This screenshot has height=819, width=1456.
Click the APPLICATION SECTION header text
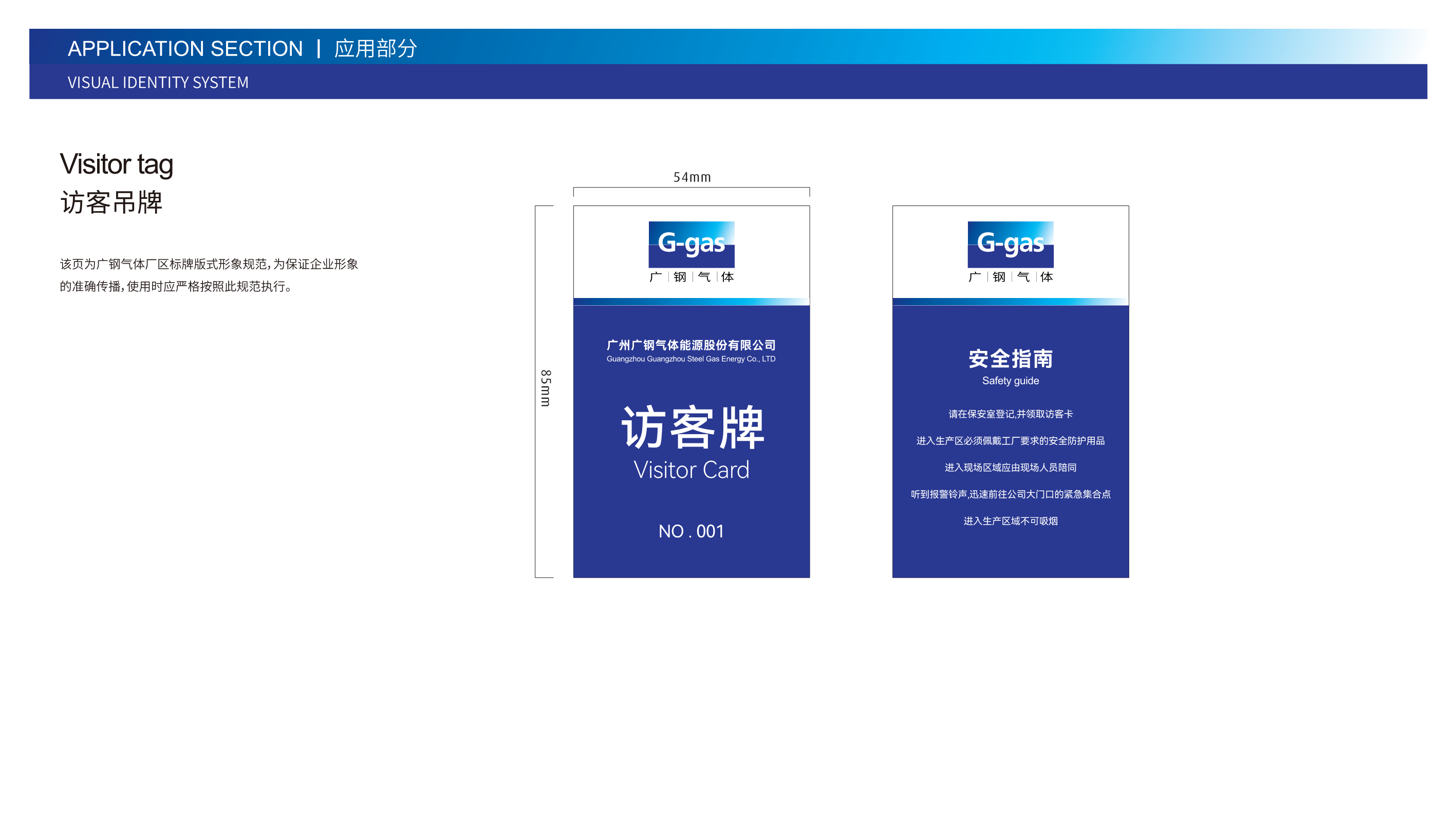pos(185,49)
